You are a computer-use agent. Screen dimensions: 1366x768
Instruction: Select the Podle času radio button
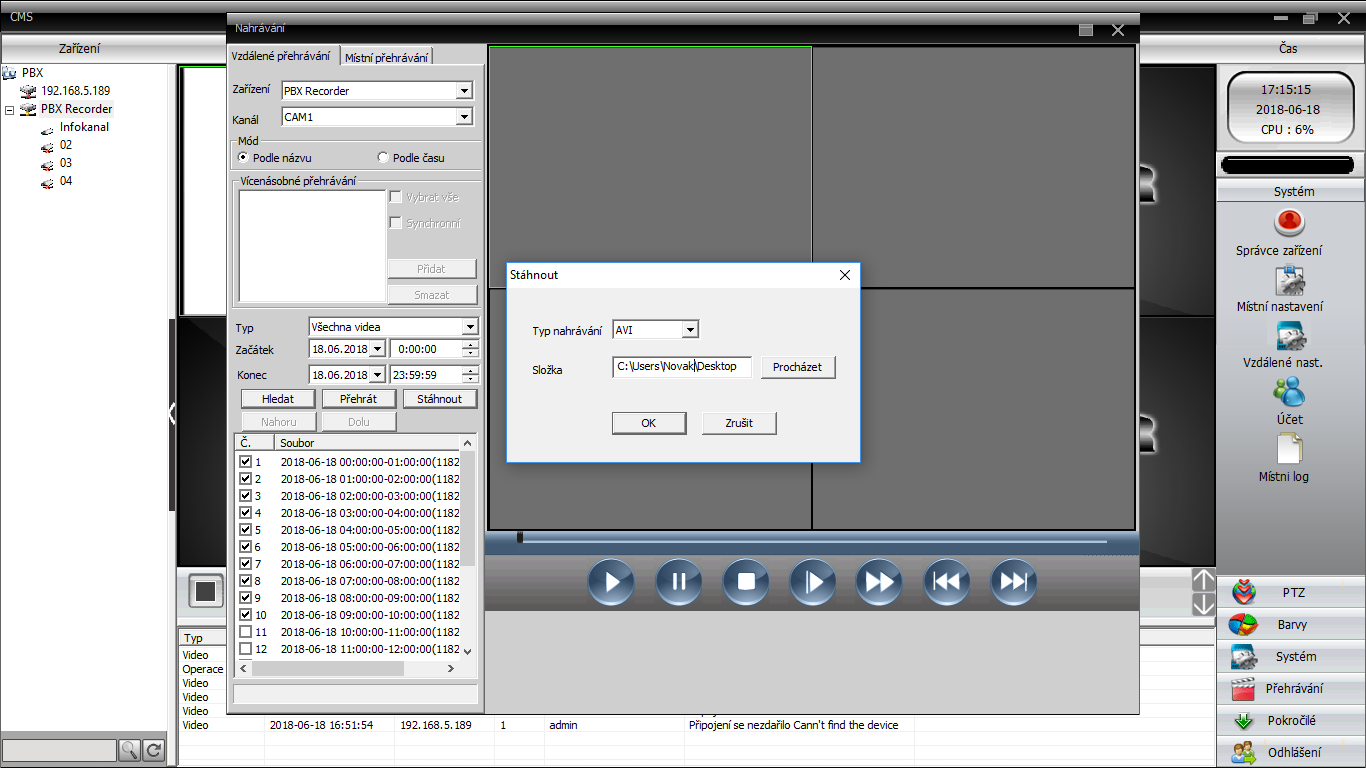(383, 158)
